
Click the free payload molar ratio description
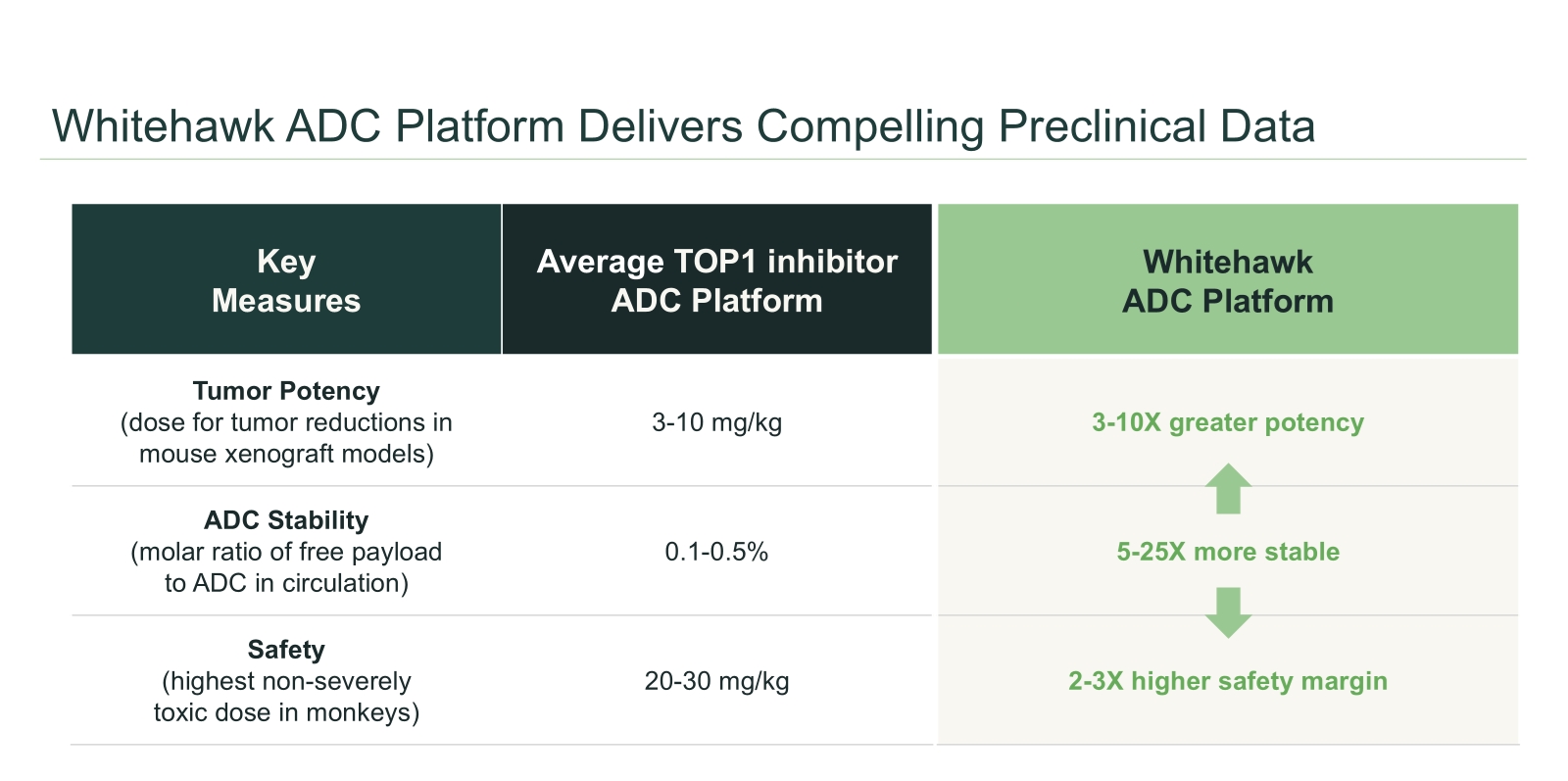click(286, 567)
